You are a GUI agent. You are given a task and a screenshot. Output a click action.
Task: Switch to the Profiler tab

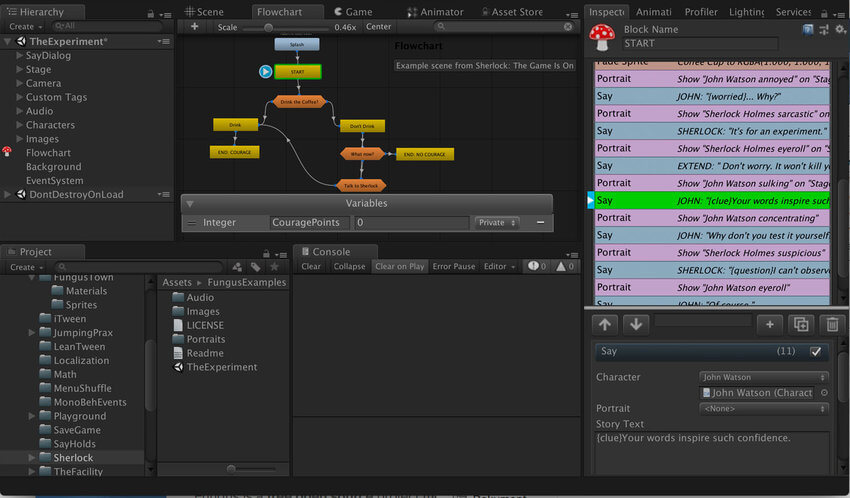tap(701, 12)
